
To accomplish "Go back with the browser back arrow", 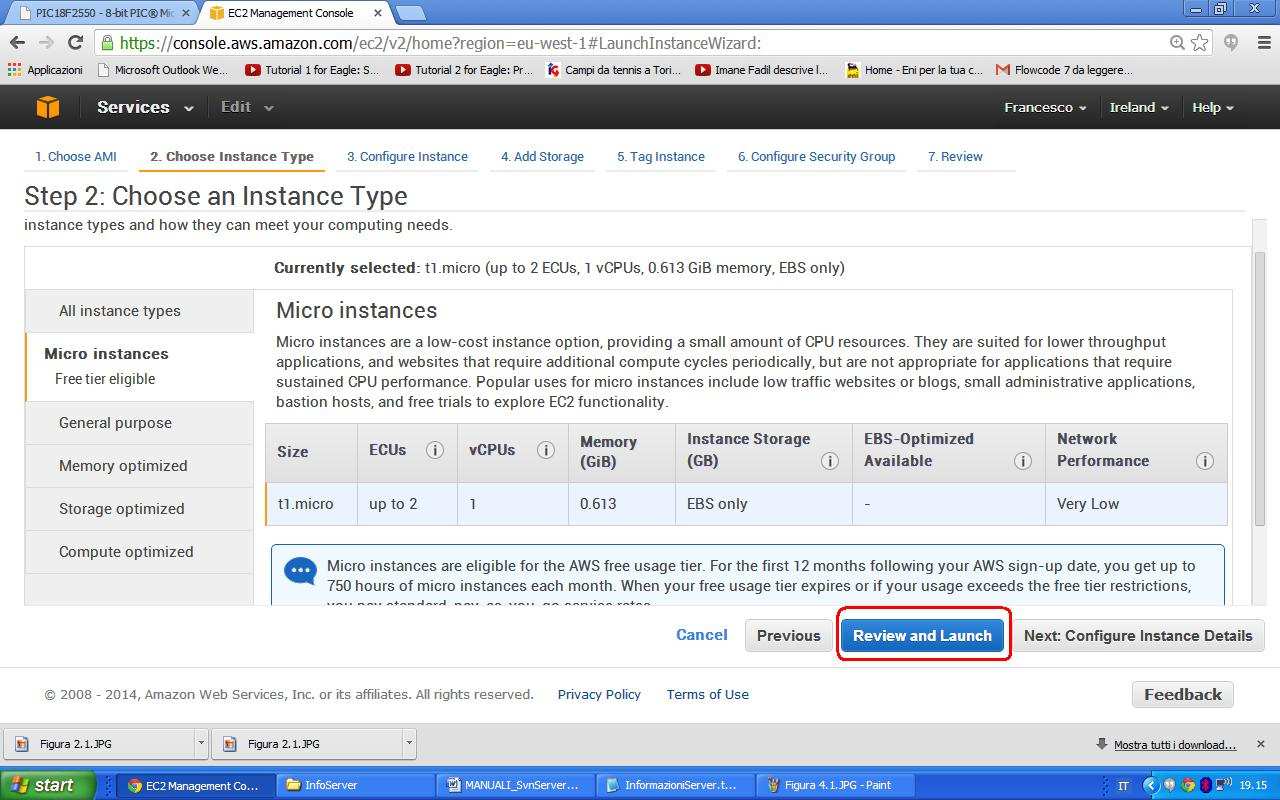I will (17, 42).
